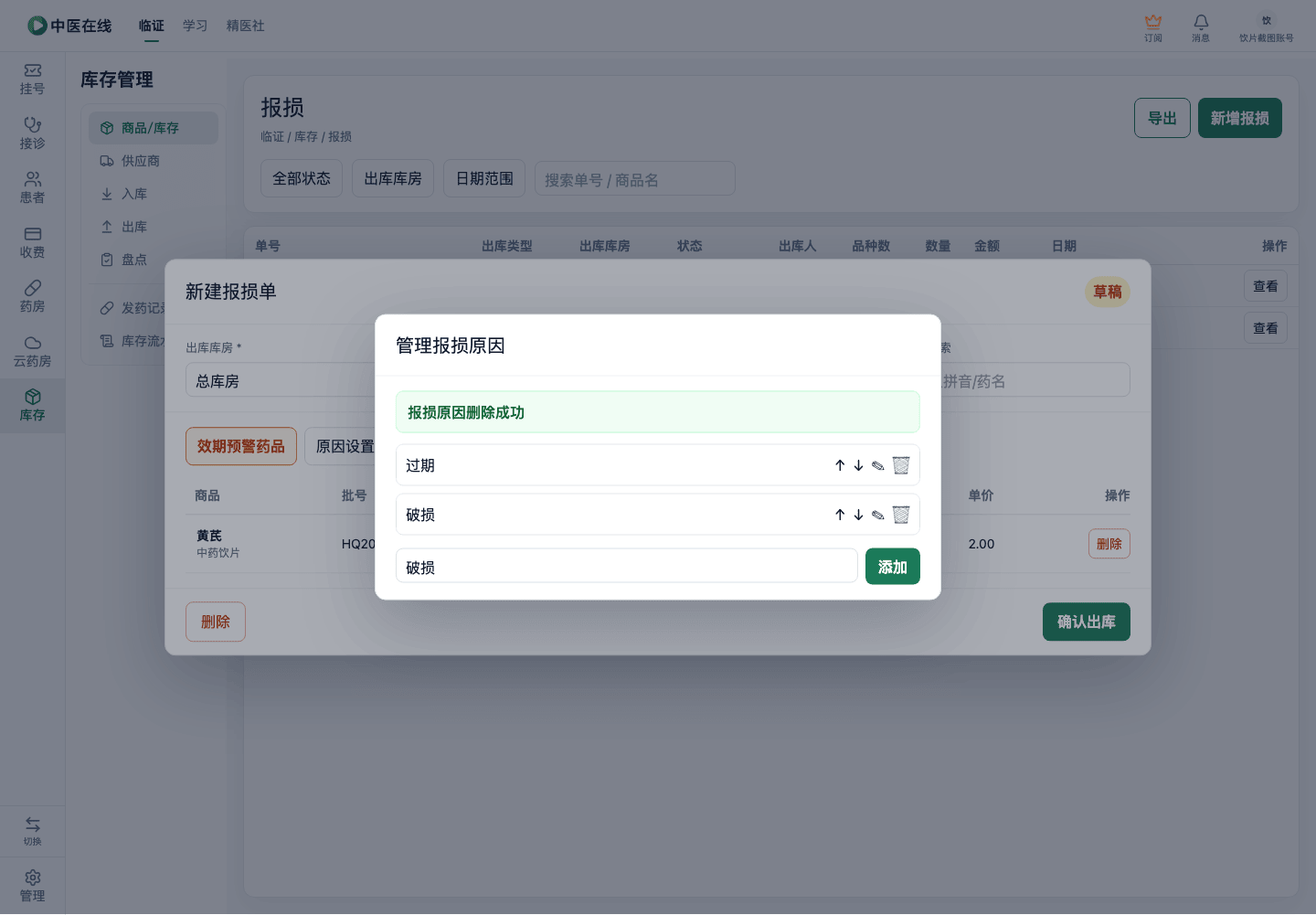Edit the 过期 reason
This screenshot has height=915, width=1316.
pyautogui.click(x=877, y=465)
